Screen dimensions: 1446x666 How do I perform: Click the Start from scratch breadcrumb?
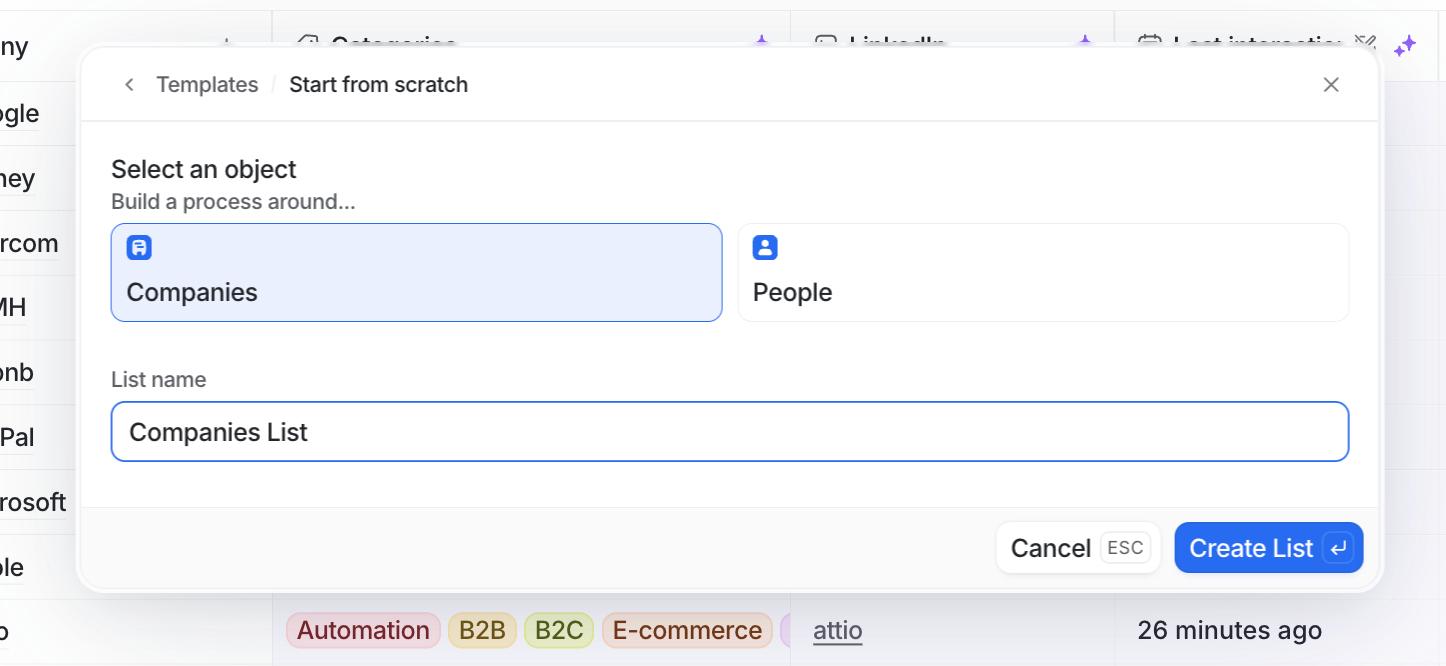(378, 85)
